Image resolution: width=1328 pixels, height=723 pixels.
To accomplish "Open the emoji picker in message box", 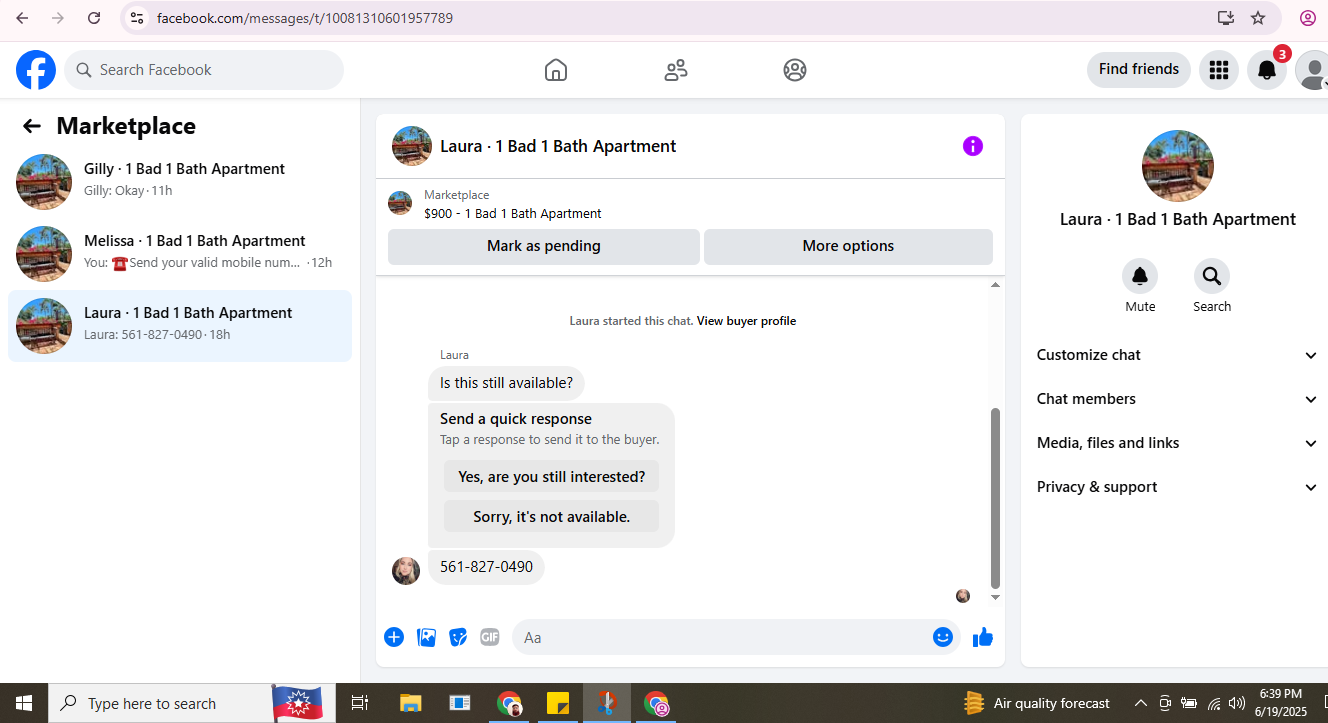I will [943, 637].
